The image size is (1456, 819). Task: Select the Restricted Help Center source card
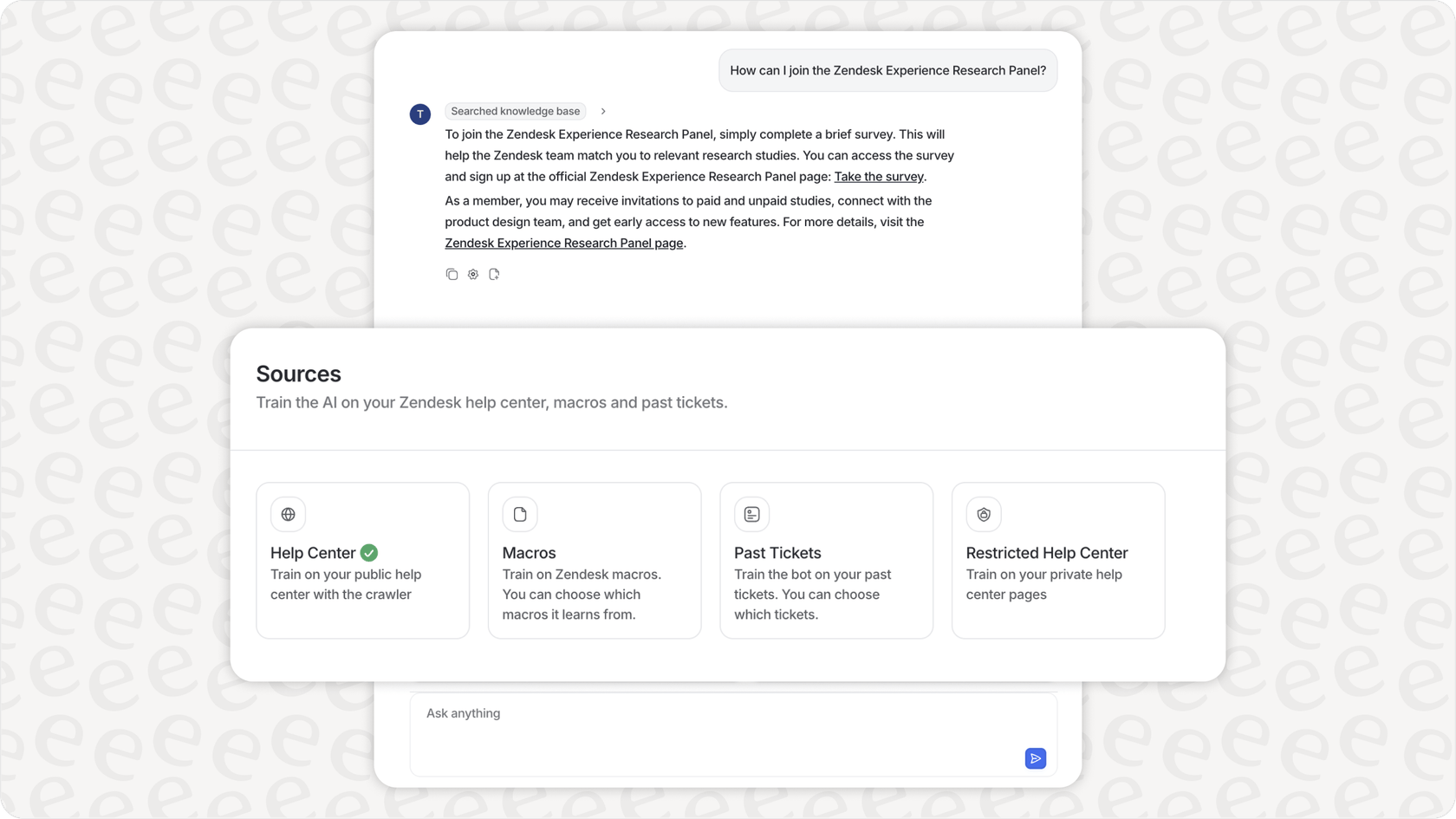[x=1058, y=561]
